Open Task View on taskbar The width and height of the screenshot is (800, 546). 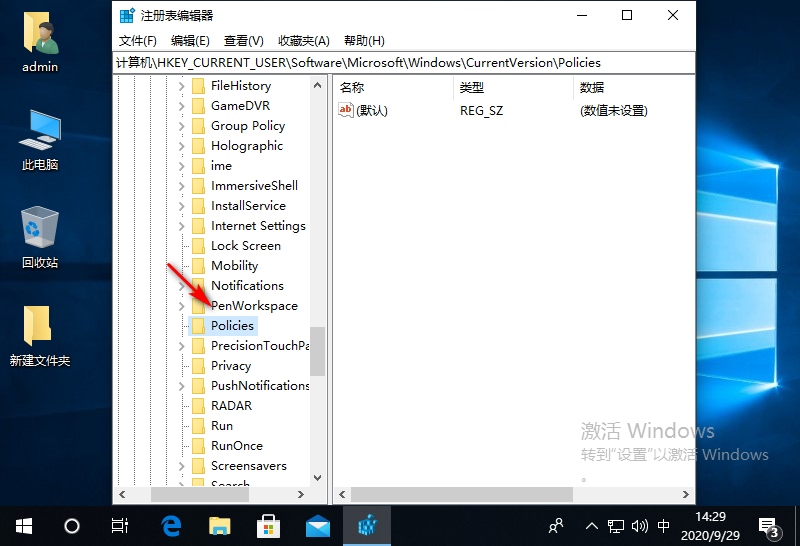click(x=120, y=526)
